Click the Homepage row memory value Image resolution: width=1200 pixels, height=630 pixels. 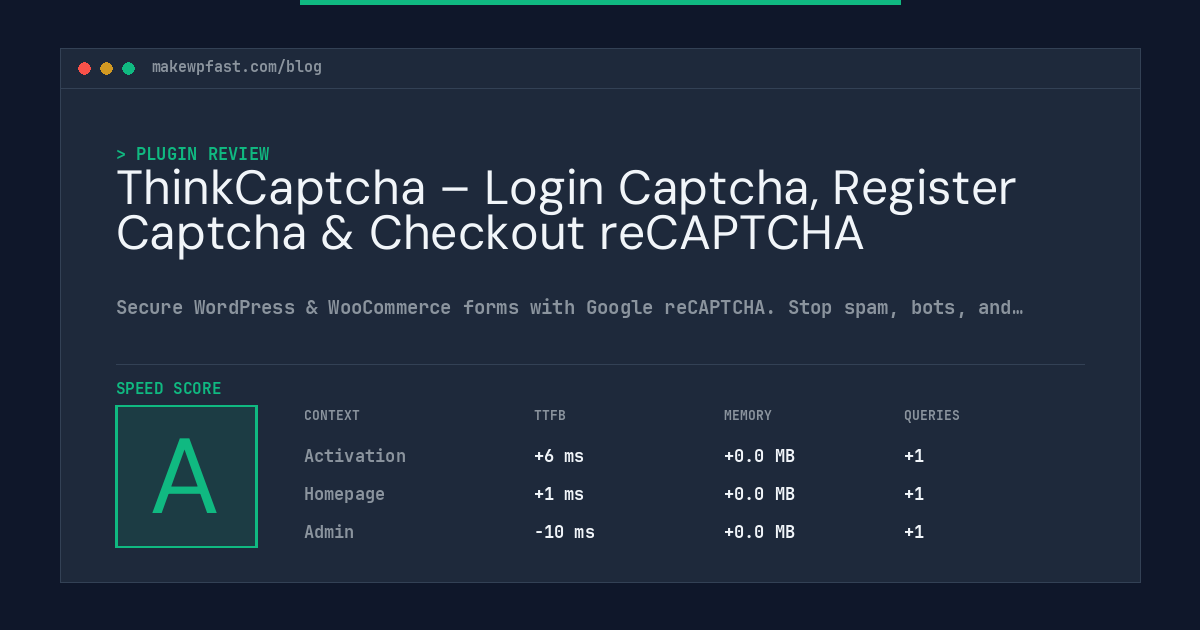pyautogui.click(x=759, y=494)
